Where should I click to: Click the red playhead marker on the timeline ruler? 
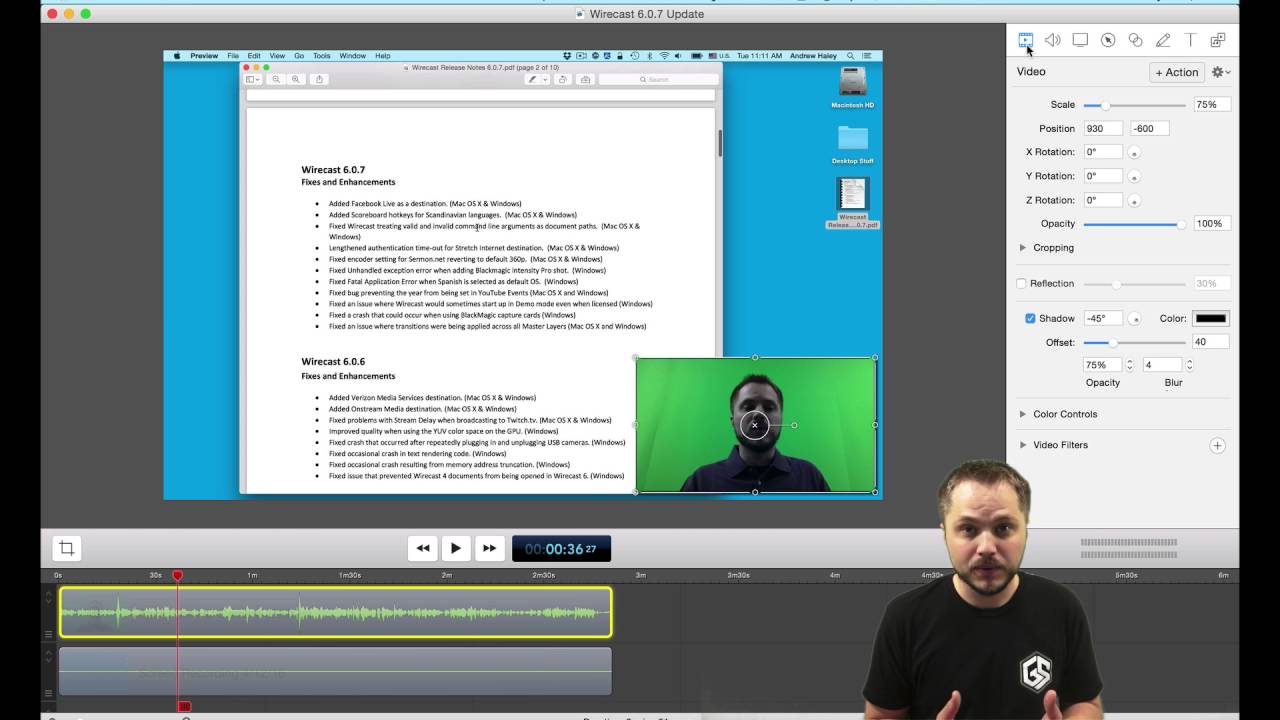coord(178,576)
